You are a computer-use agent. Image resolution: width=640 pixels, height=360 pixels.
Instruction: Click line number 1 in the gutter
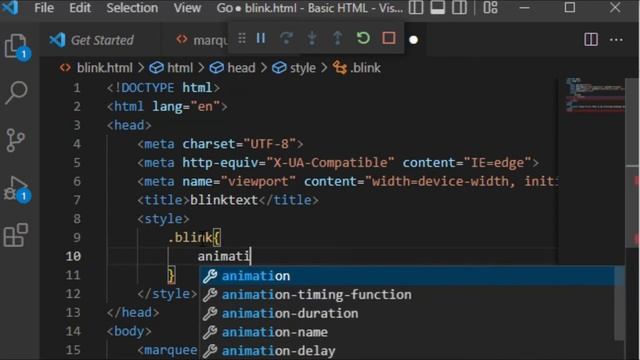[76, 88]
